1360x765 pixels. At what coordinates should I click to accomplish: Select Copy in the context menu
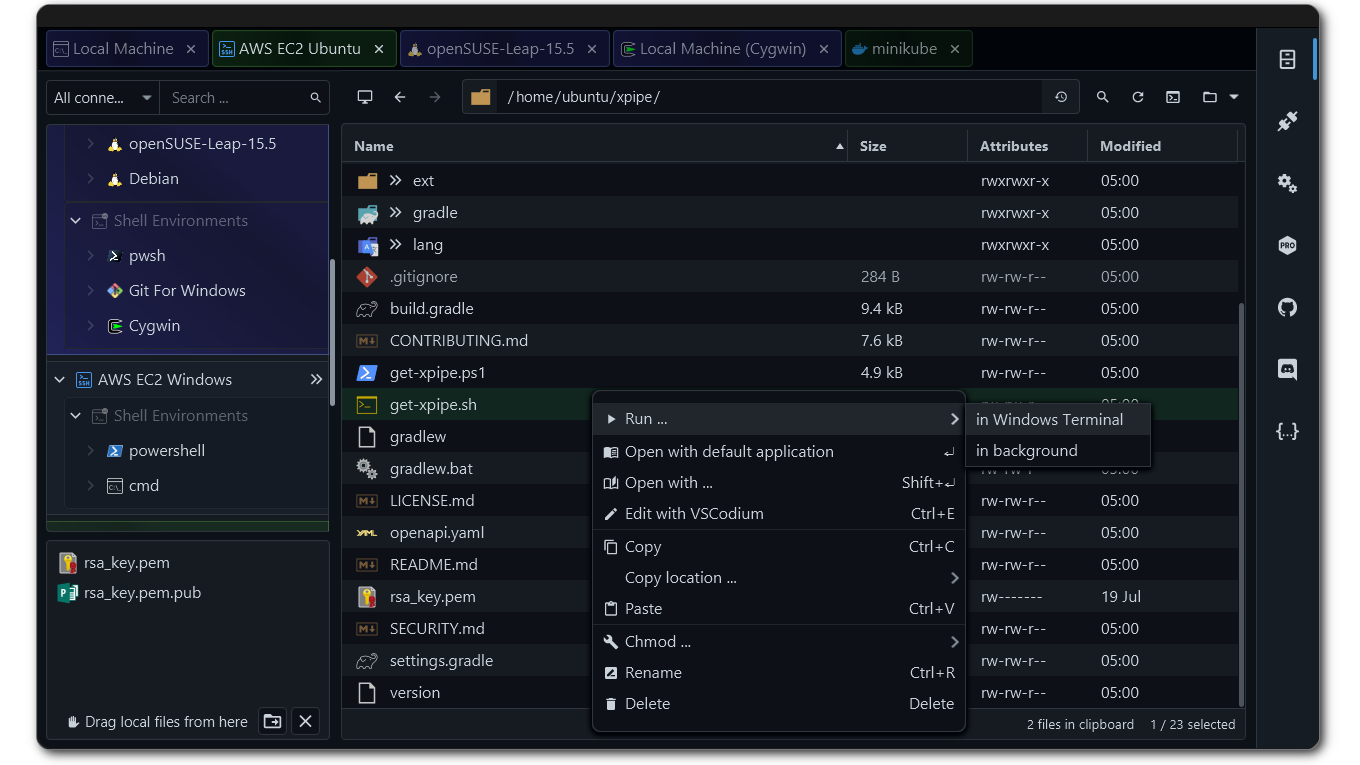click(779, 547)
